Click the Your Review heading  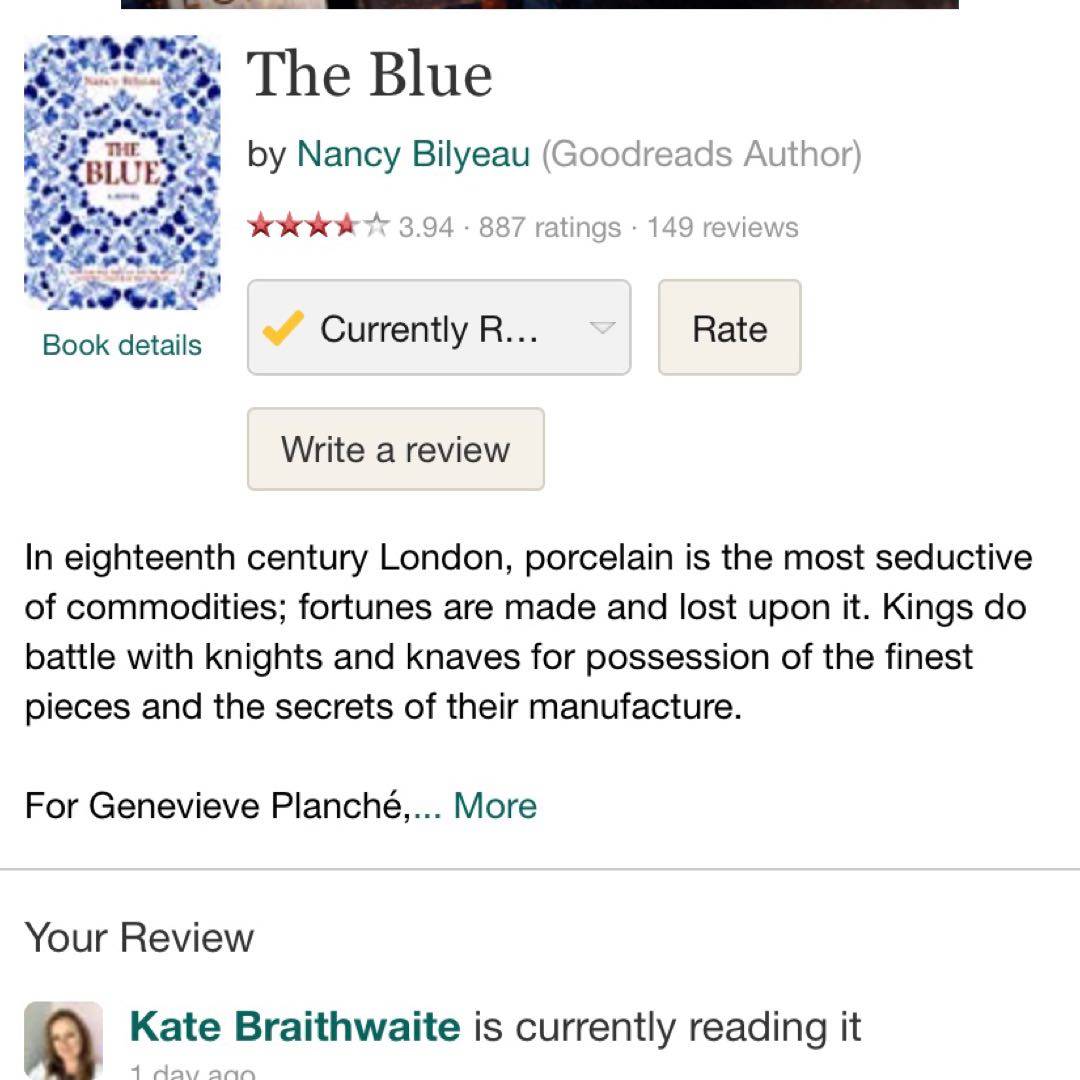[140, 938]
